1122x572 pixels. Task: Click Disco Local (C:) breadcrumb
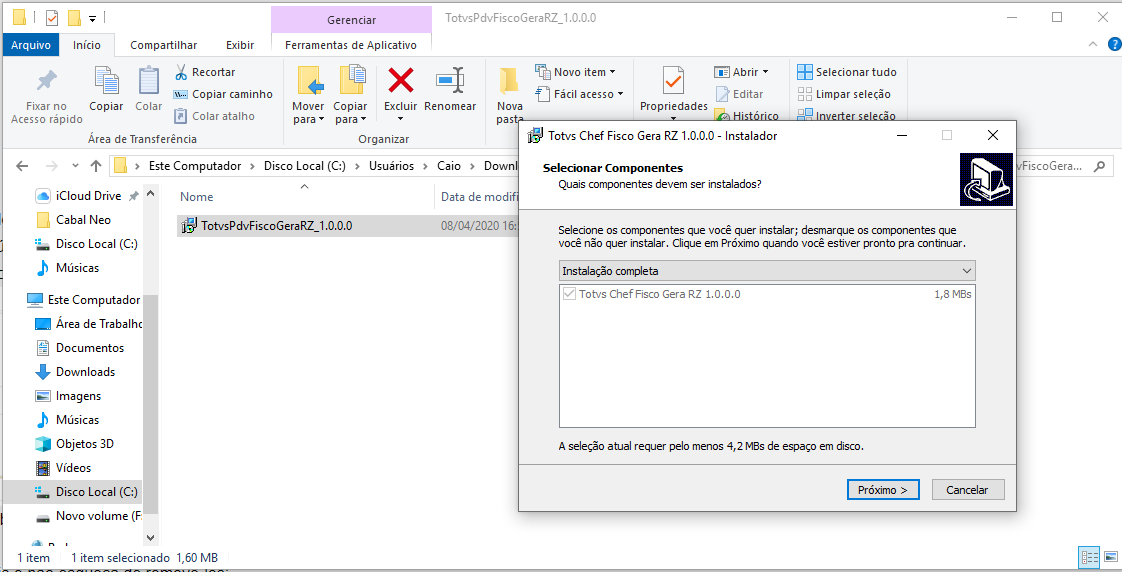(304, 166)
